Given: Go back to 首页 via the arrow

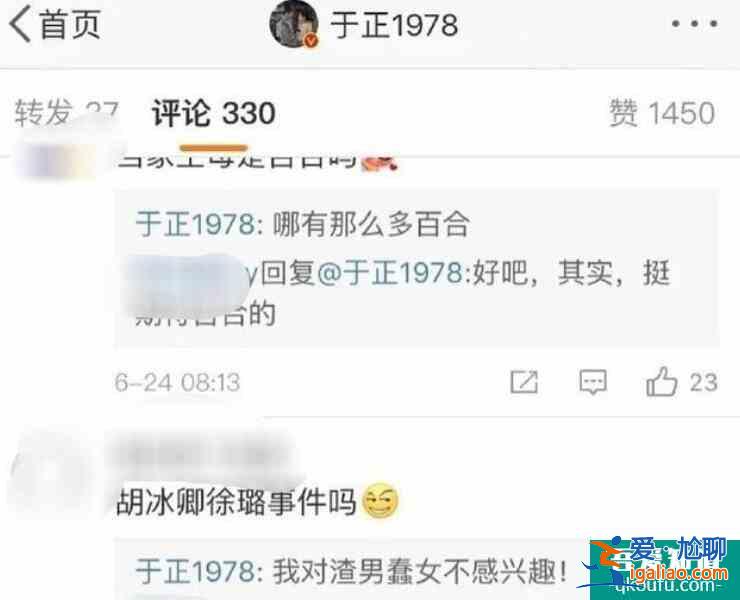Looking at the screenshot, I should [x=20, y=24].
